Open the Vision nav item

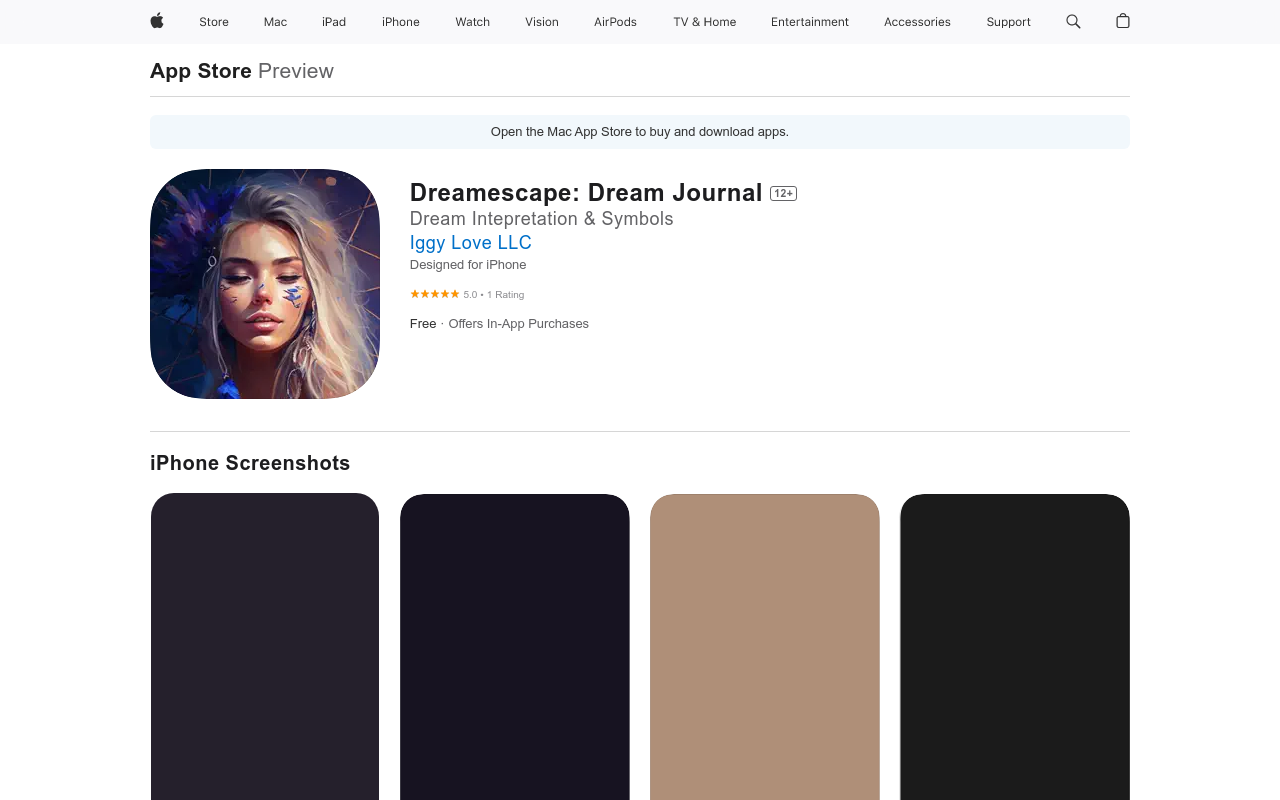pyautogui.click(x=542, y=22)
